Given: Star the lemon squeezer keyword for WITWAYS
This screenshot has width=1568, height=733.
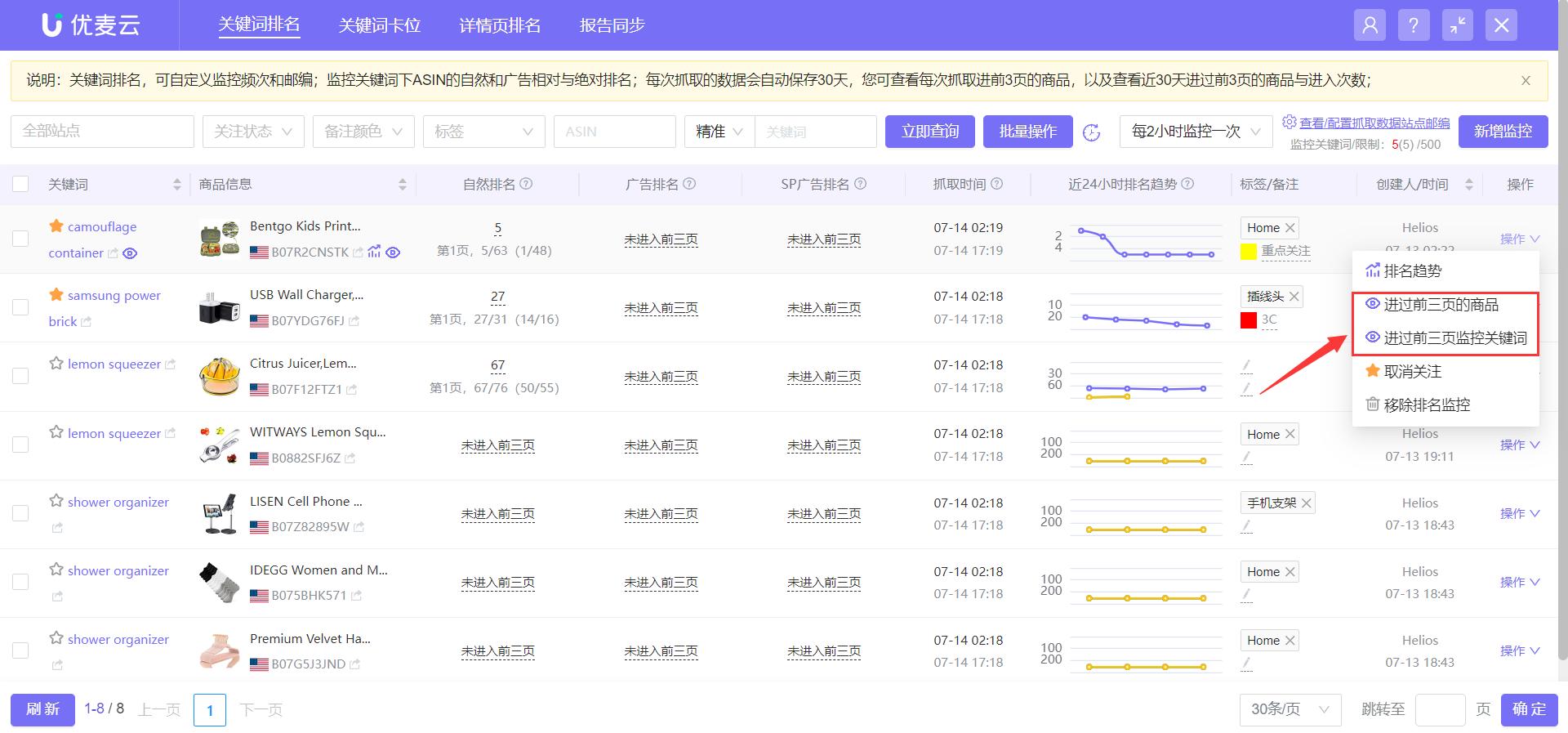Looking at the screenshot, I should (56, 431).
